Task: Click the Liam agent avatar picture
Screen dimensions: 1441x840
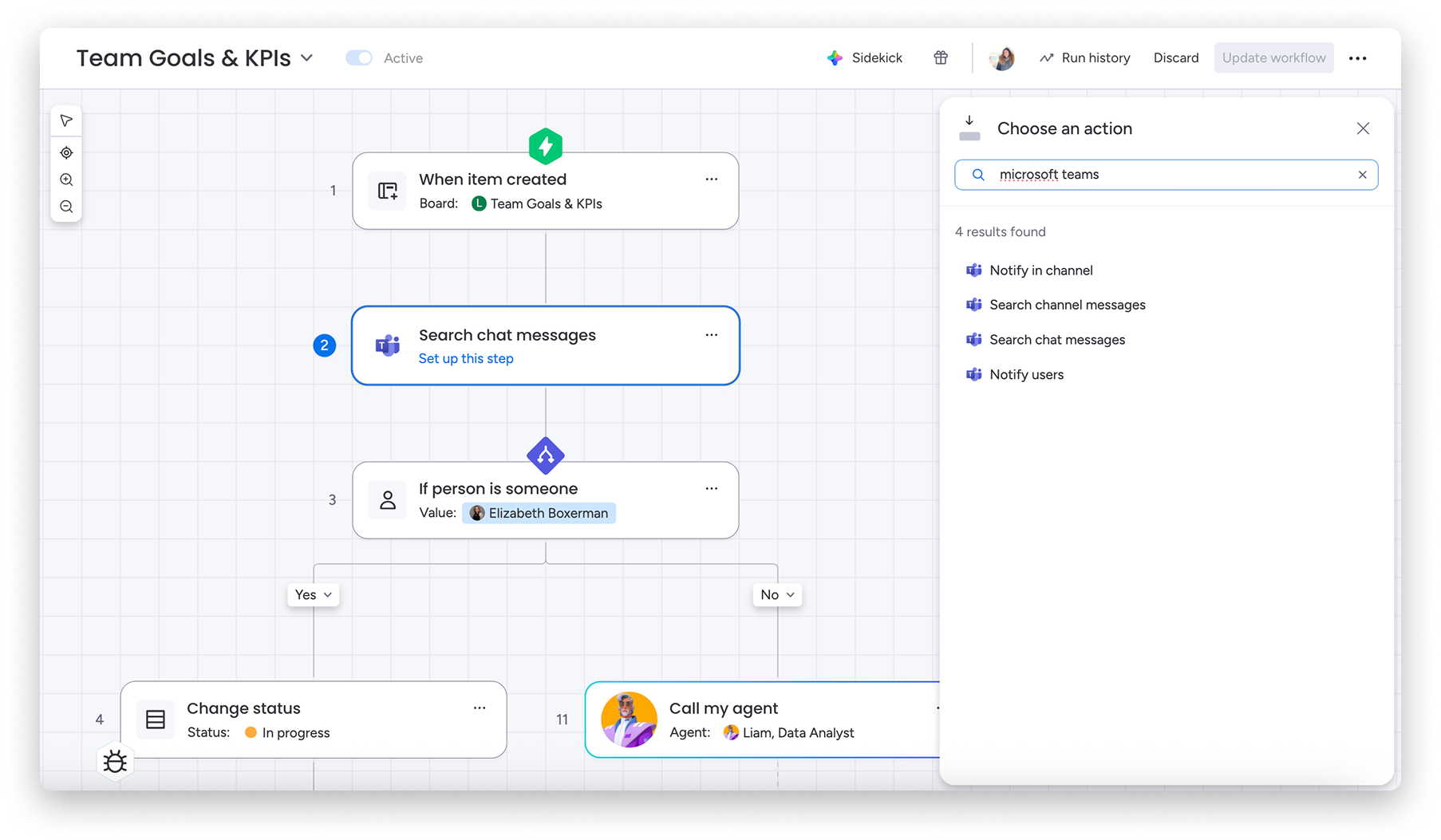Action: (x=629, y=720)
